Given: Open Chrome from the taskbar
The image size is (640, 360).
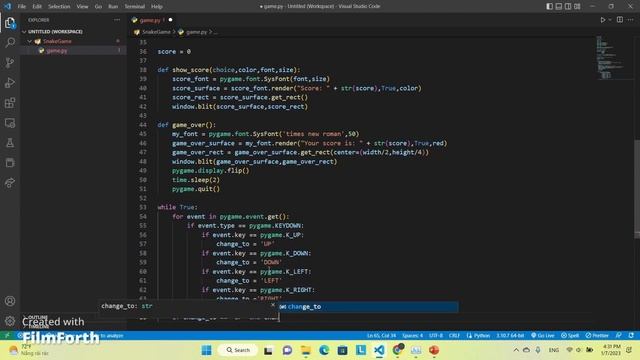Looking at the screenshot, I should [398, 350].
